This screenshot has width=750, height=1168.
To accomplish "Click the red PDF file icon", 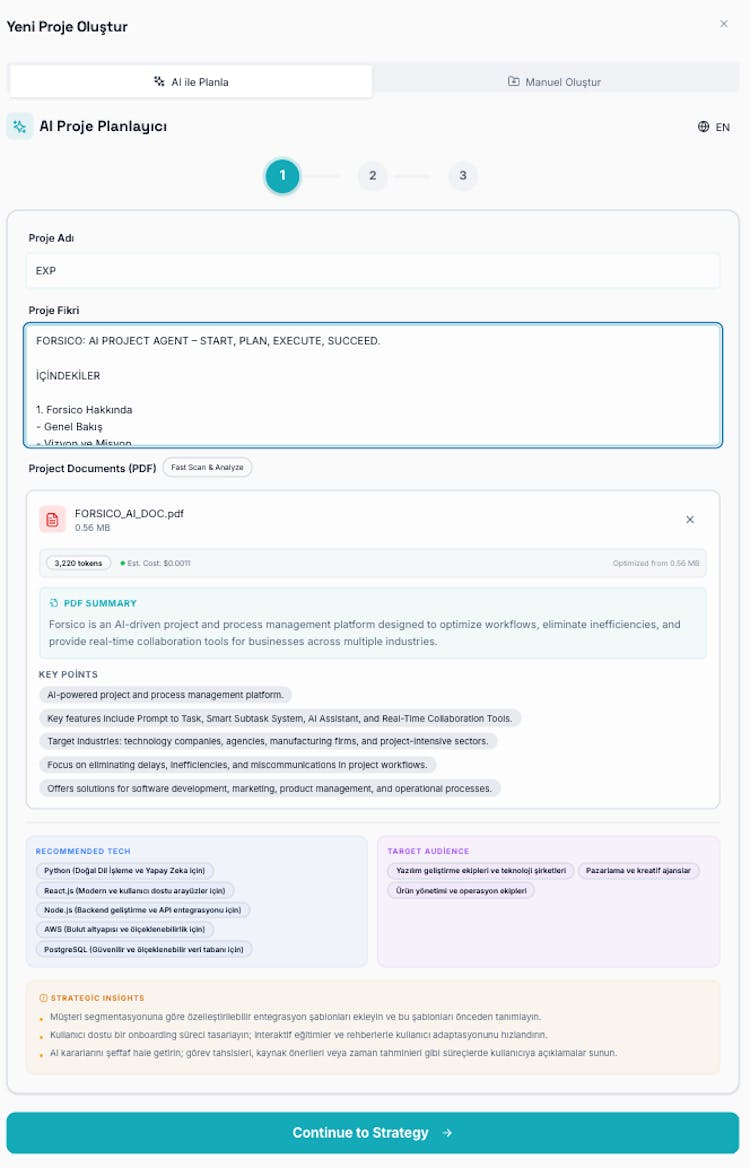I will (x=53, y=520).
